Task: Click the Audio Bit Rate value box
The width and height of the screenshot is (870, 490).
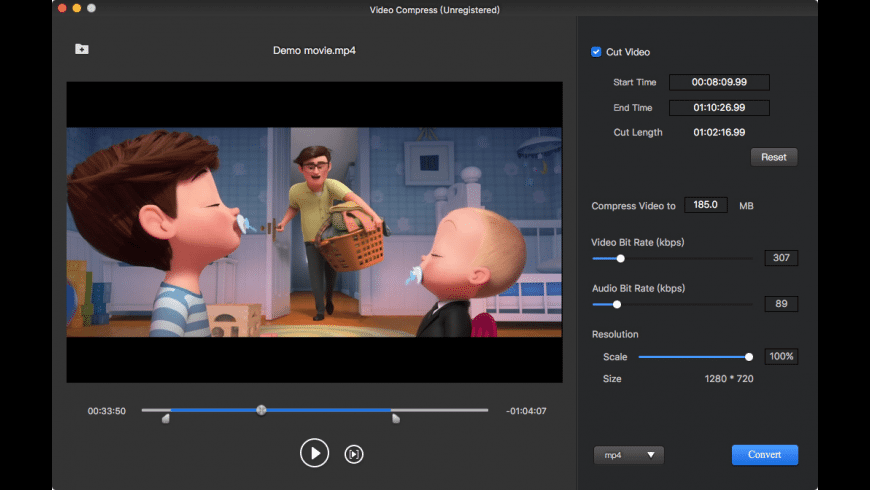Action: tap(781, 304)
